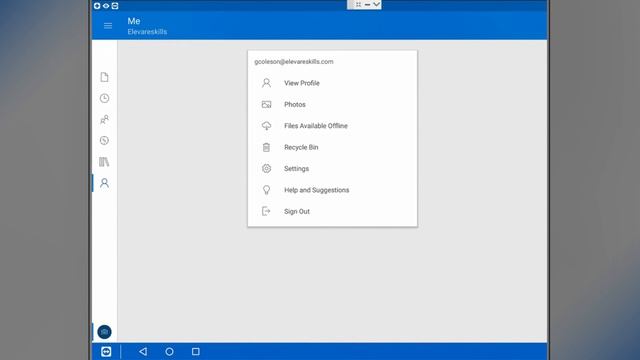Click the Elevareskills subtitle in header
The height and width of the screenshot is (360, 640).
tap(147, 32)
